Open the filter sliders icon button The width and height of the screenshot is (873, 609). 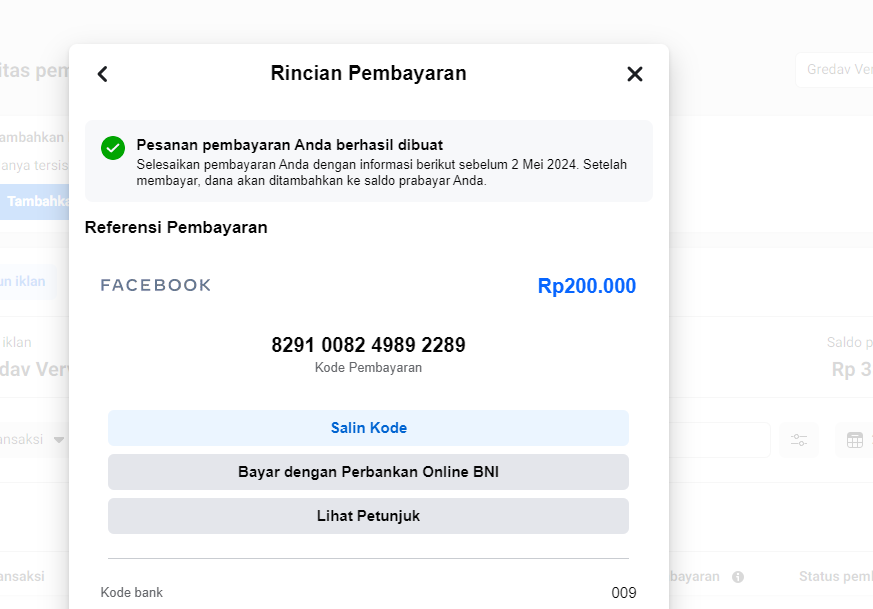(799, 440)
